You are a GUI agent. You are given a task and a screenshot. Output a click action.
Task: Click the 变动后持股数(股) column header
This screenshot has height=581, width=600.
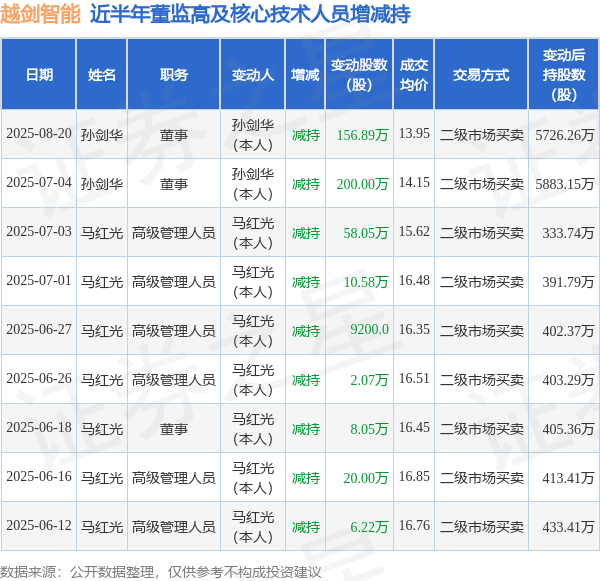tap(564, 75)
